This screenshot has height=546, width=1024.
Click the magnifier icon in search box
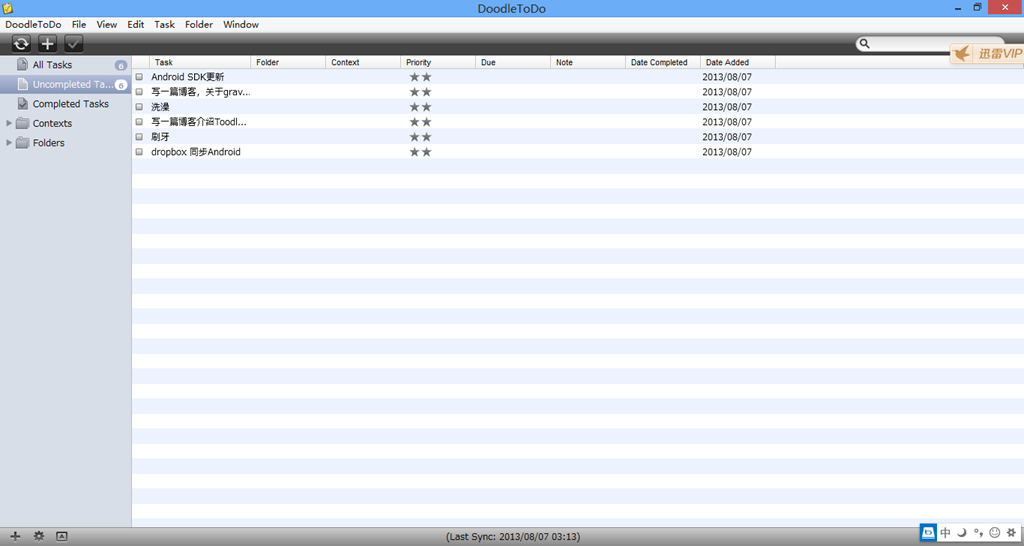pos(865,44)
